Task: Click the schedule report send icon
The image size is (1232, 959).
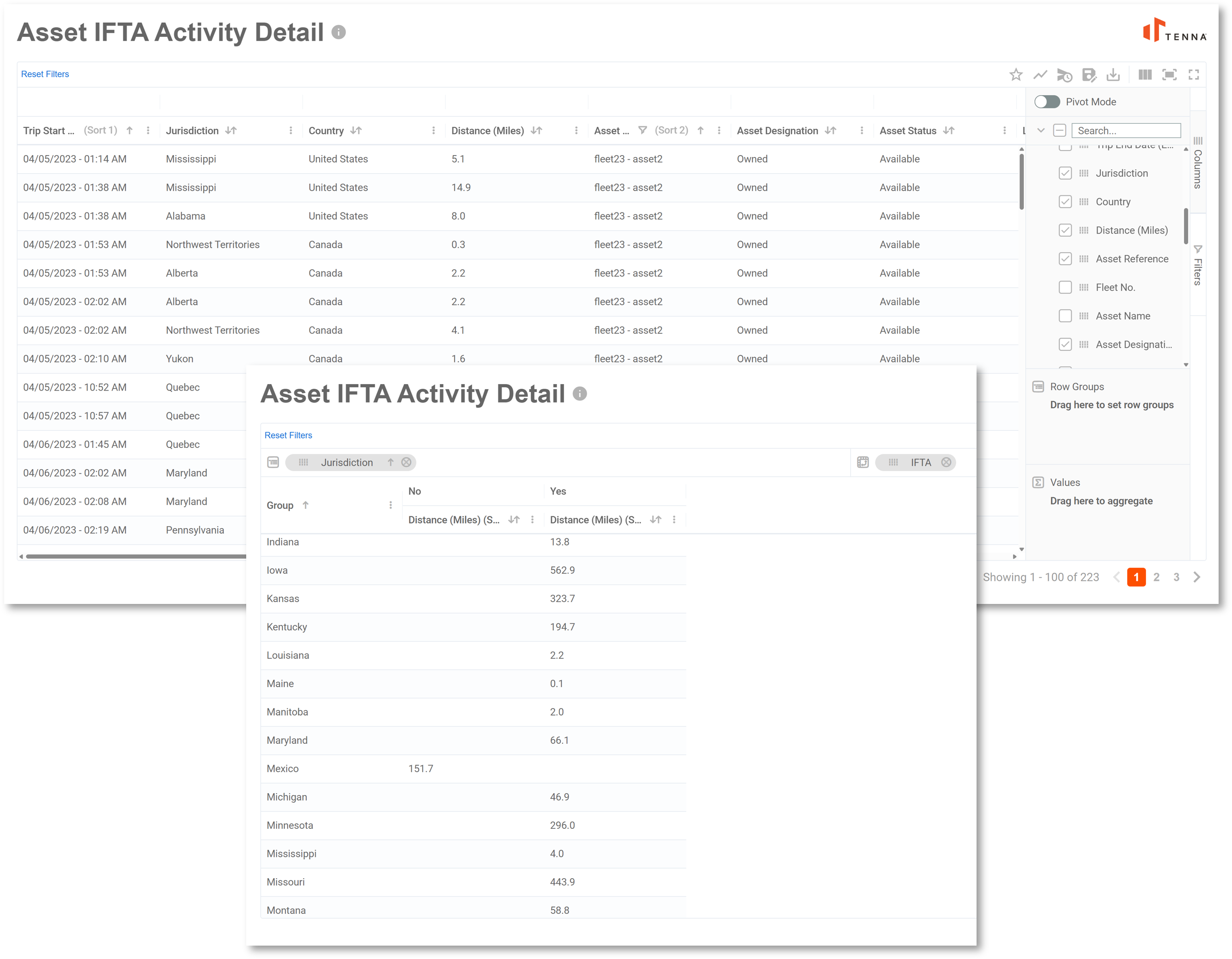Action: pyautogui.click(x=1064, y=74)
